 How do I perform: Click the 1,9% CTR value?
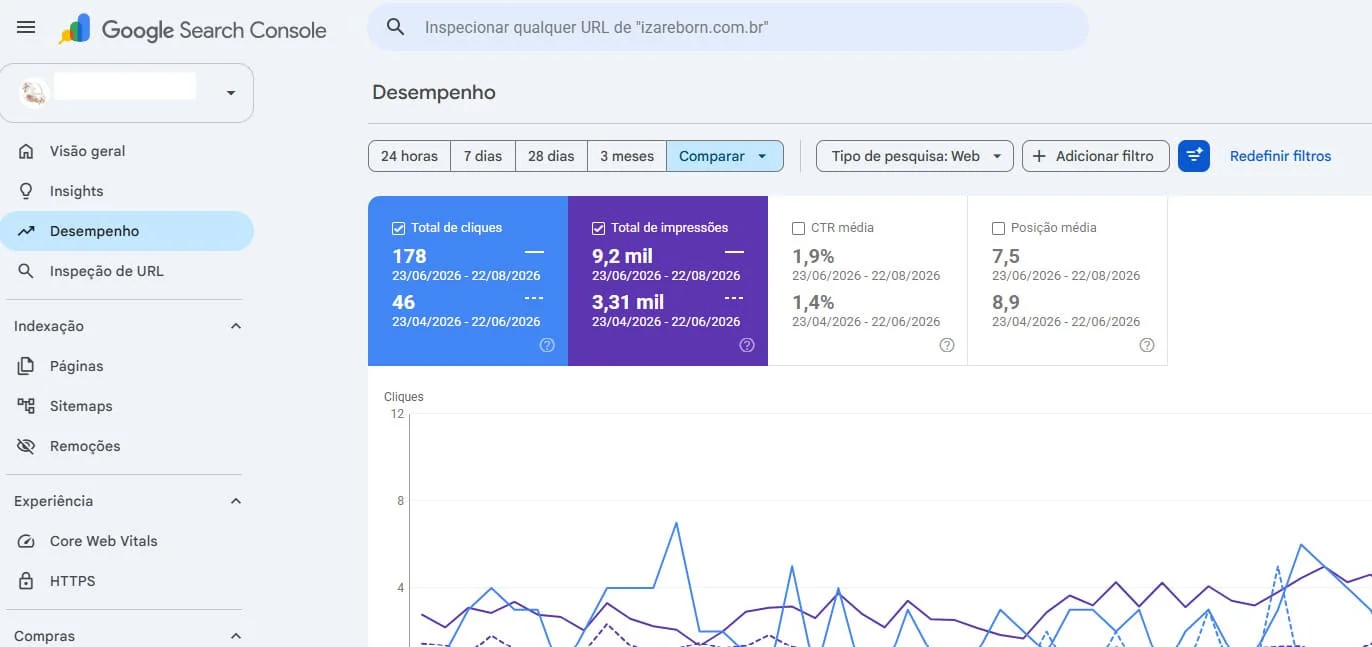coord(813,256)
